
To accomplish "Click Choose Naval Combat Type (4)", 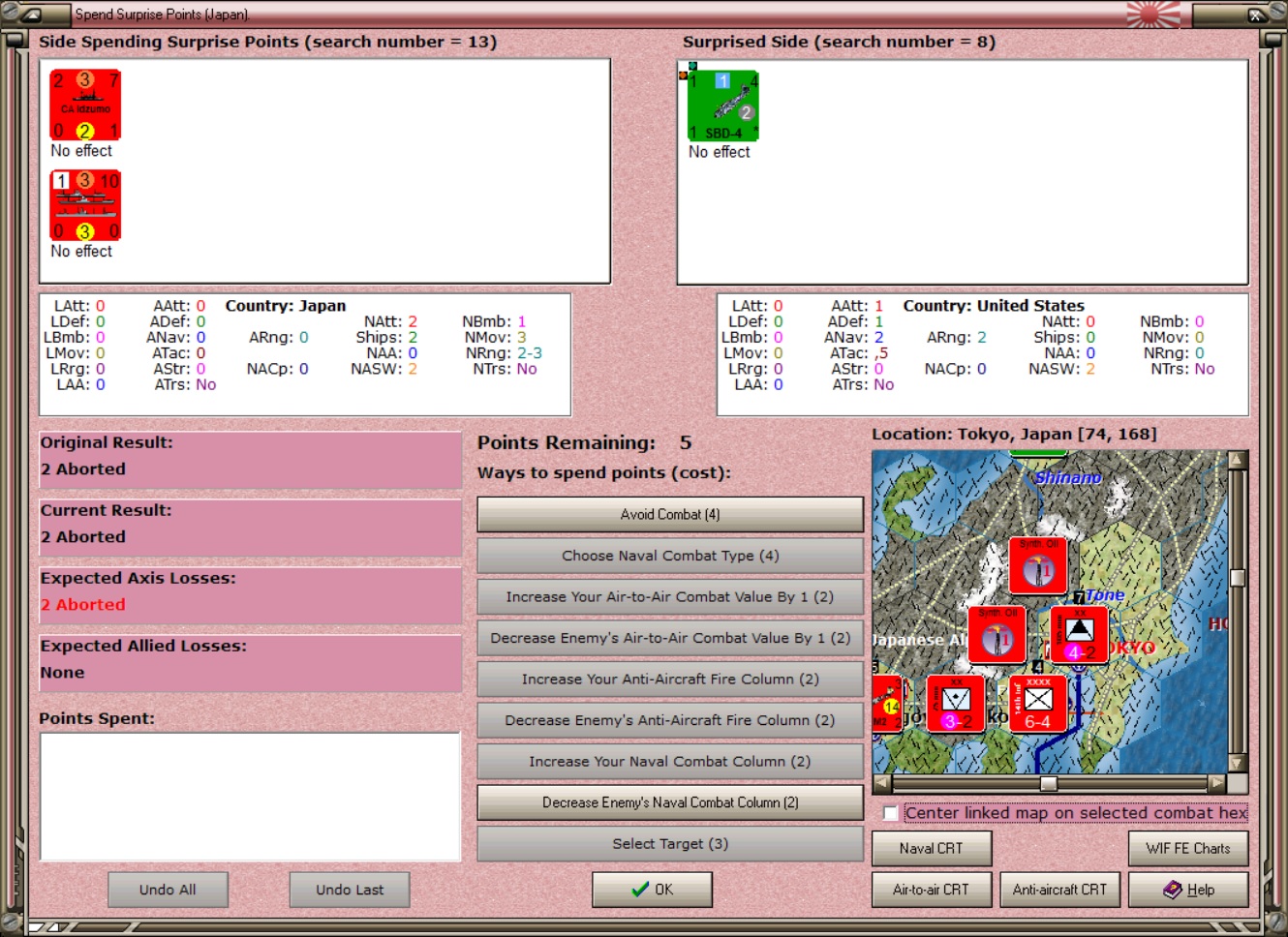I will [x=670, y=556].
